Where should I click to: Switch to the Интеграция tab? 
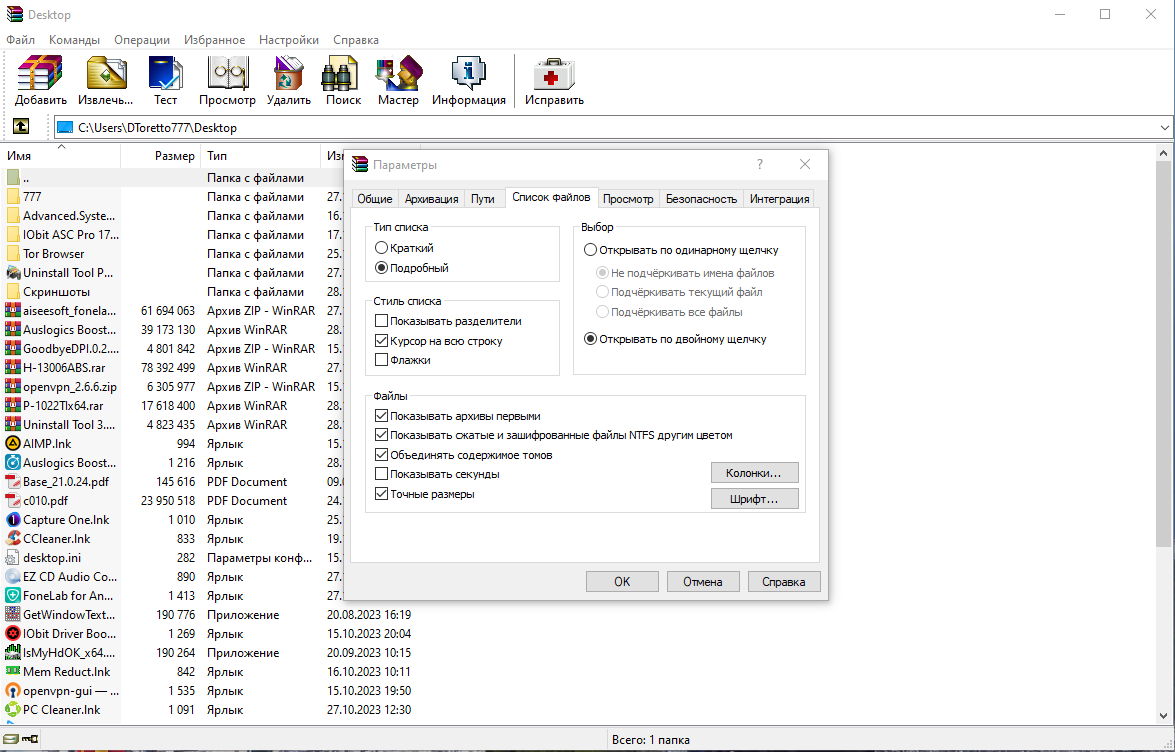[x=779, y=198]
